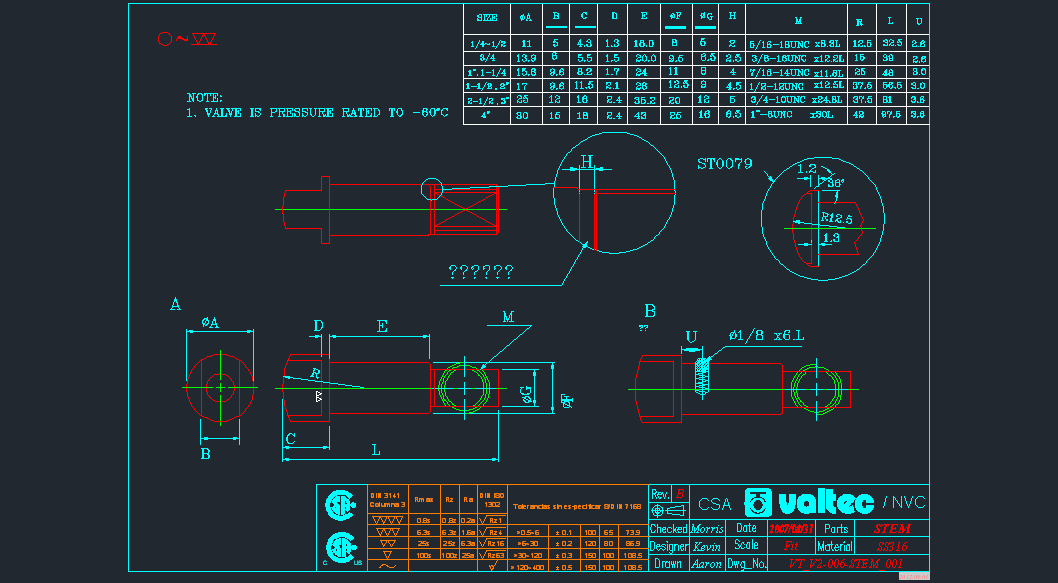This screenshot has height=583, width=1058.
Task: Select the SS316 material value
Action: click(x=892, y=546)
